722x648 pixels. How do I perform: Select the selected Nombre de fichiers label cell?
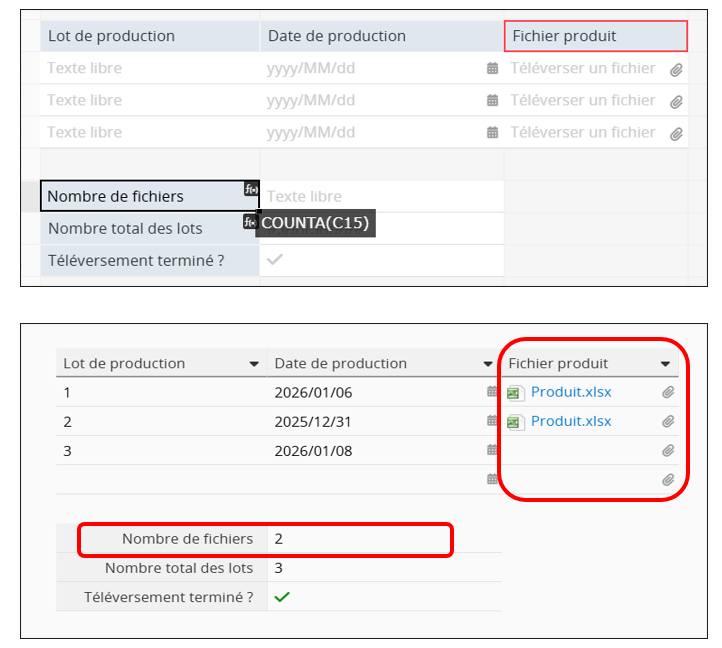[x=140, y=196]
